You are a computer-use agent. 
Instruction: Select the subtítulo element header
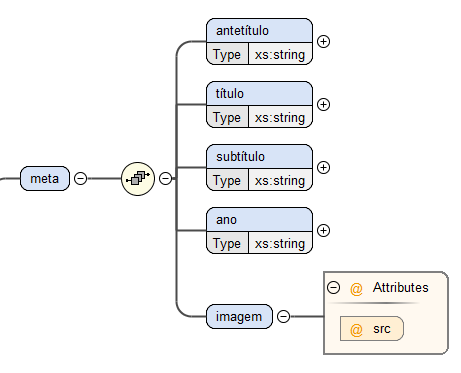coord(260,157)
